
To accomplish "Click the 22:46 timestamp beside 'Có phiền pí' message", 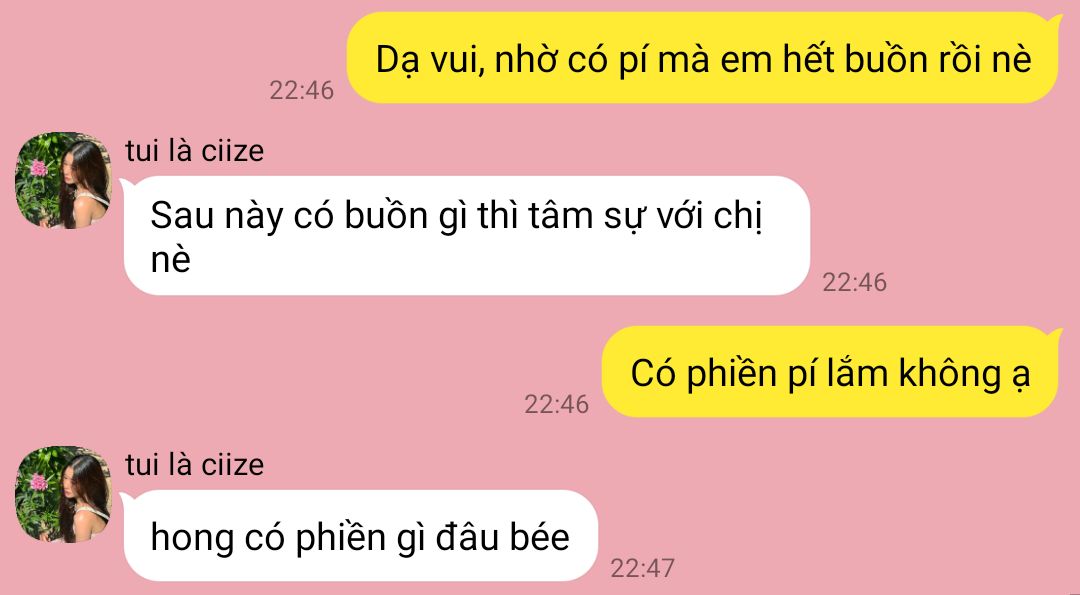I will click(x=557, y=404).
